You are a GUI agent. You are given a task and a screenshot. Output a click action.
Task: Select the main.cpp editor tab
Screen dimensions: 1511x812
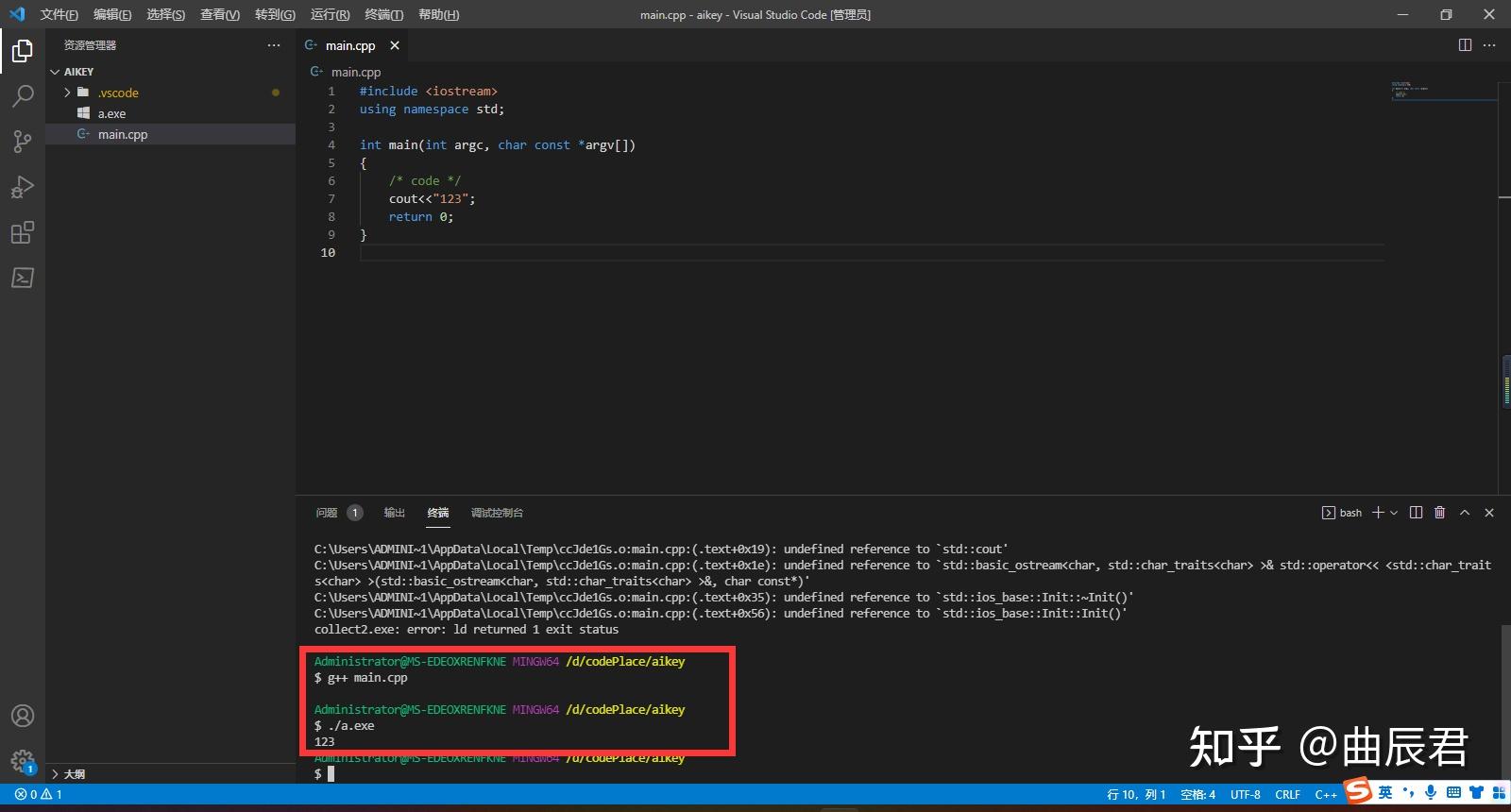pos(349,45)
